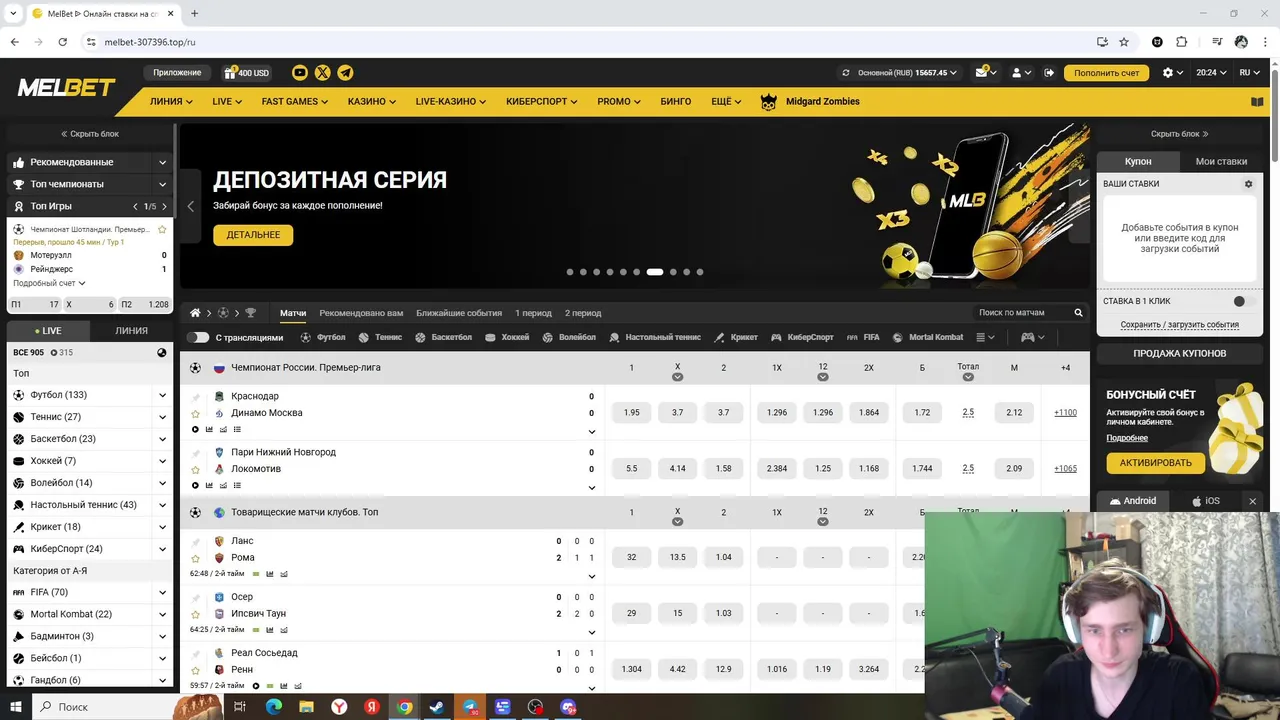
Task: Bookmark page with Chrome star icon
Action: point(1124,42)
